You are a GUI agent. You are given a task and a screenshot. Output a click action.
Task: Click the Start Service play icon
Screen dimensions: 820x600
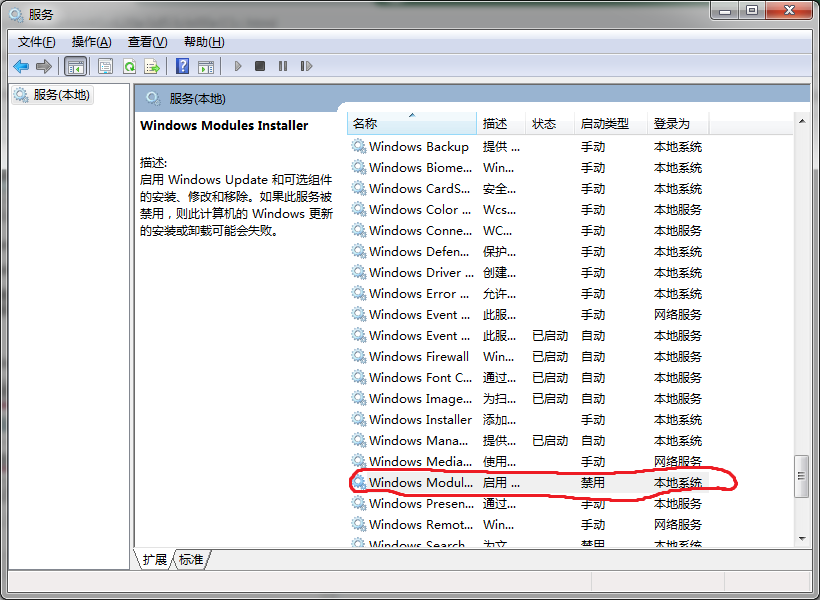[x=238, y=66]
